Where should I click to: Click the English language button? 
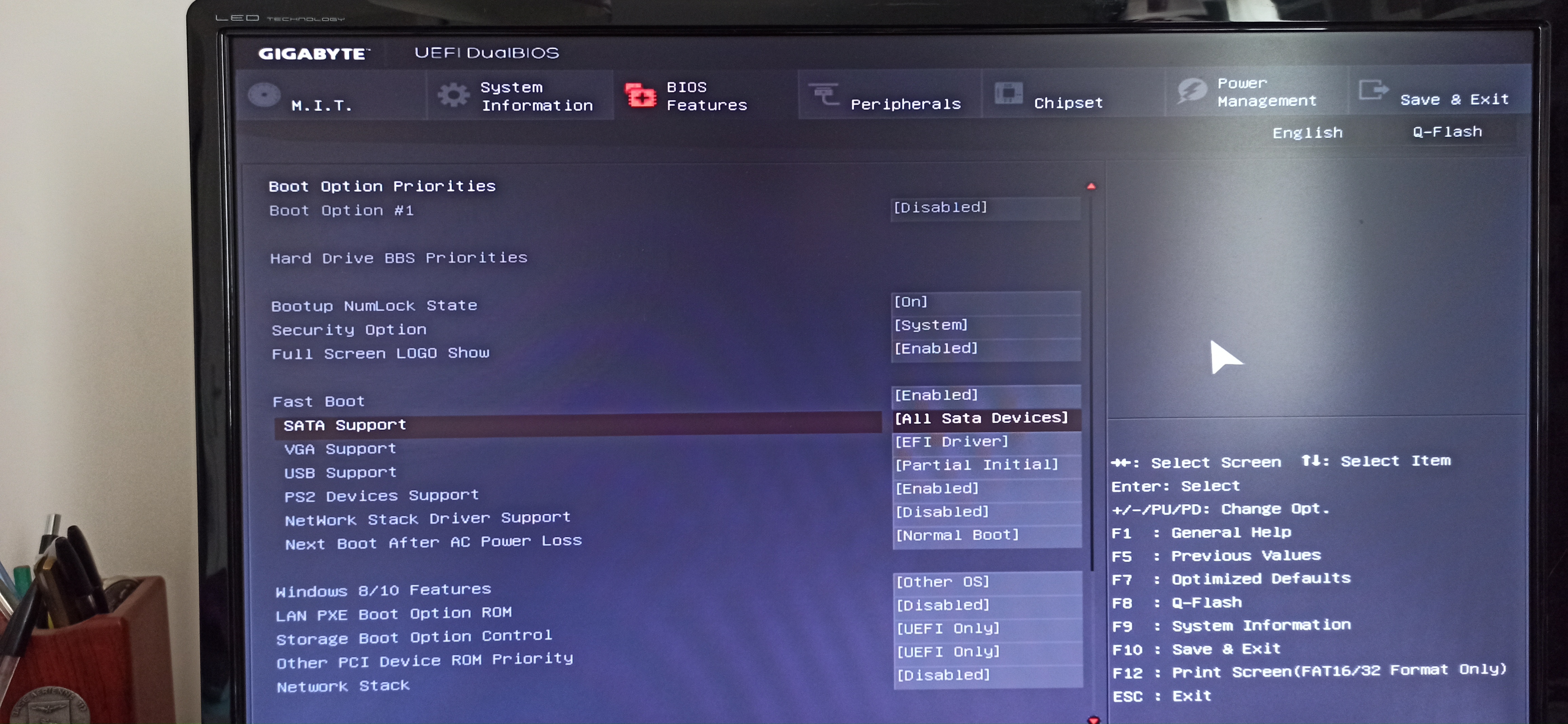pyautogui.click(x=1307, y=133)
